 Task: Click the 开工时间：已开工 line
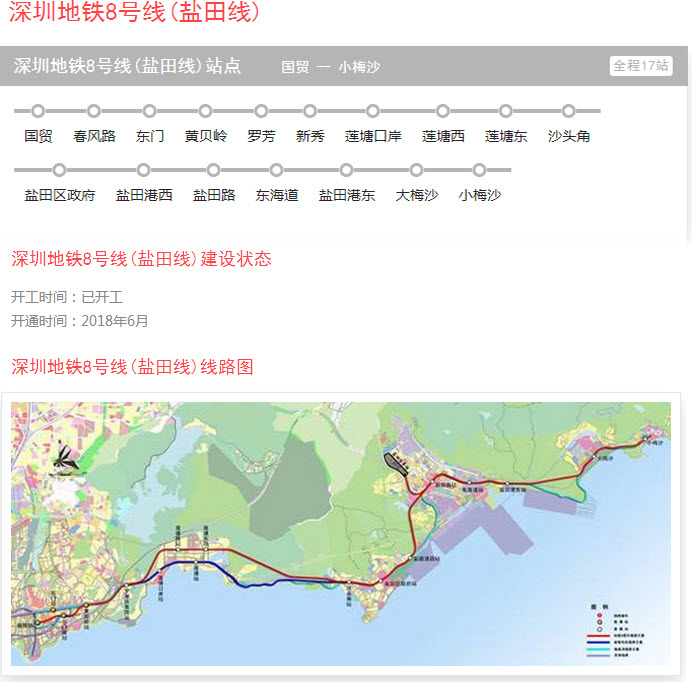point(67,297)
